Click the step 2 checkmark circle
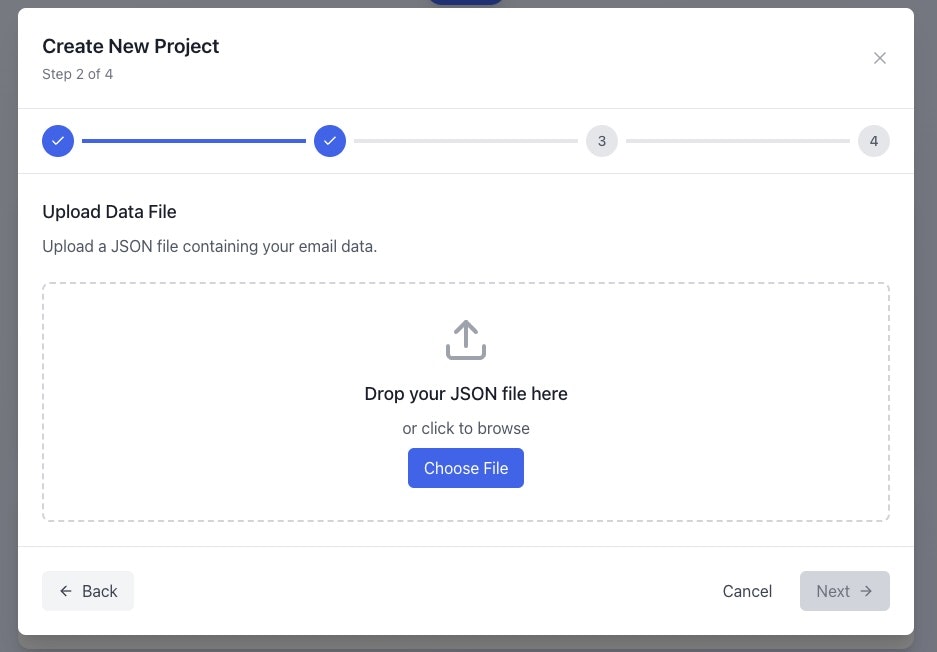The image size is (937, 652). [330, 141]
